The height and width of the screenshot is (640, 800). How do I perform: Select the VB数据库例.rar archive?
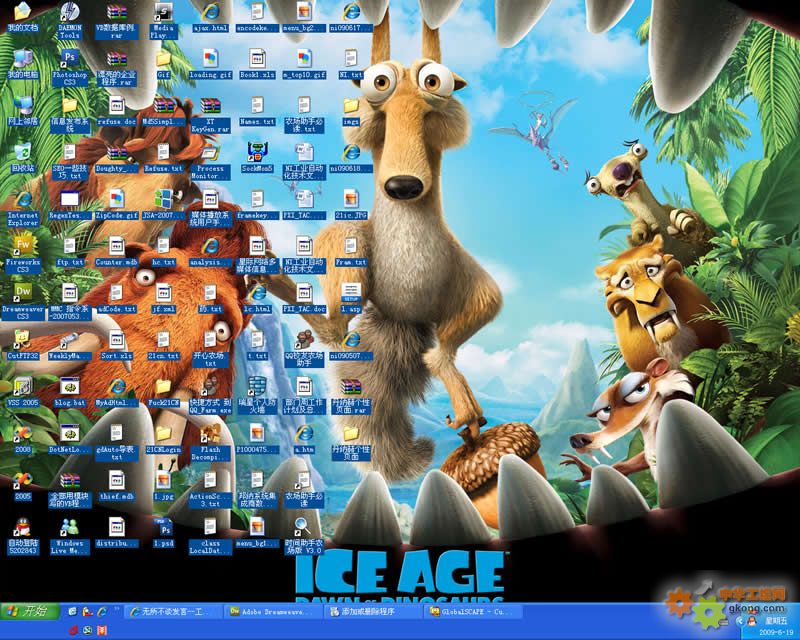click(x=117, y=20)
